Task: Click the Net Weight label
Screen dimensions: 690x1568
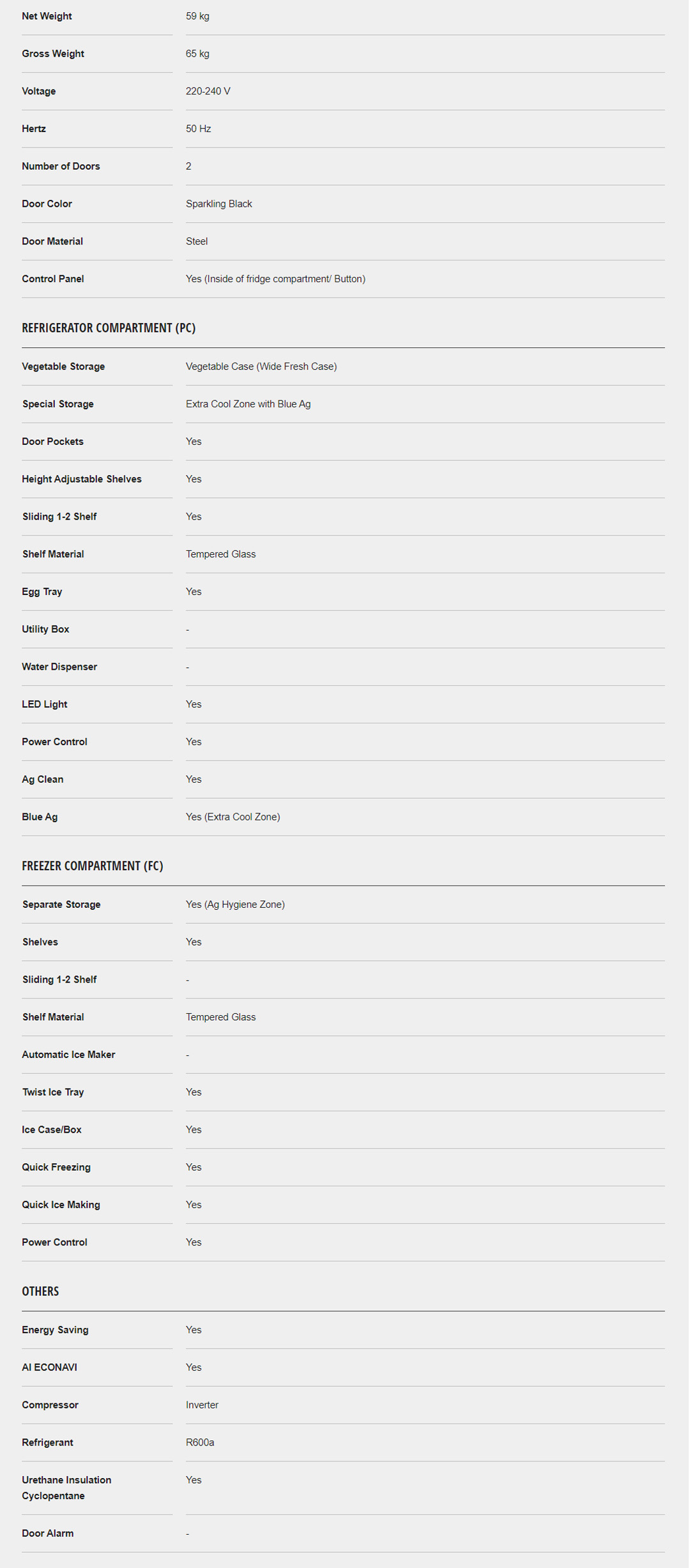Action: [47, 16]
